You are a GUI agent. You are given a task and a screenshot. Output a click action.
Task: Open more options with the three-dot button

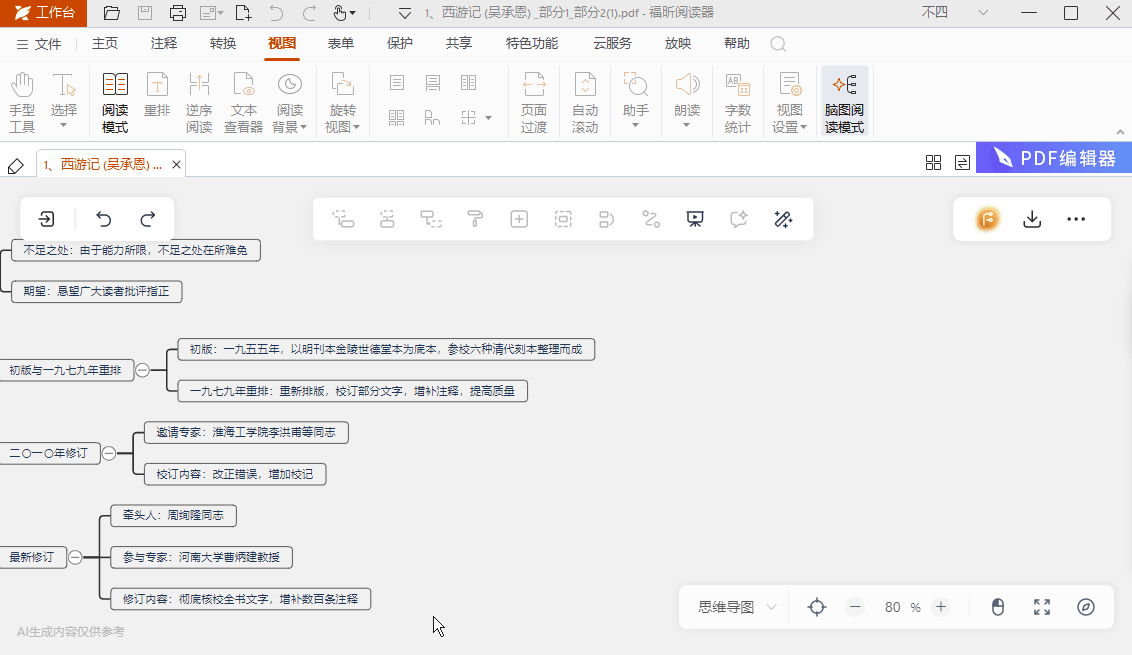(x=1076, y=219)
